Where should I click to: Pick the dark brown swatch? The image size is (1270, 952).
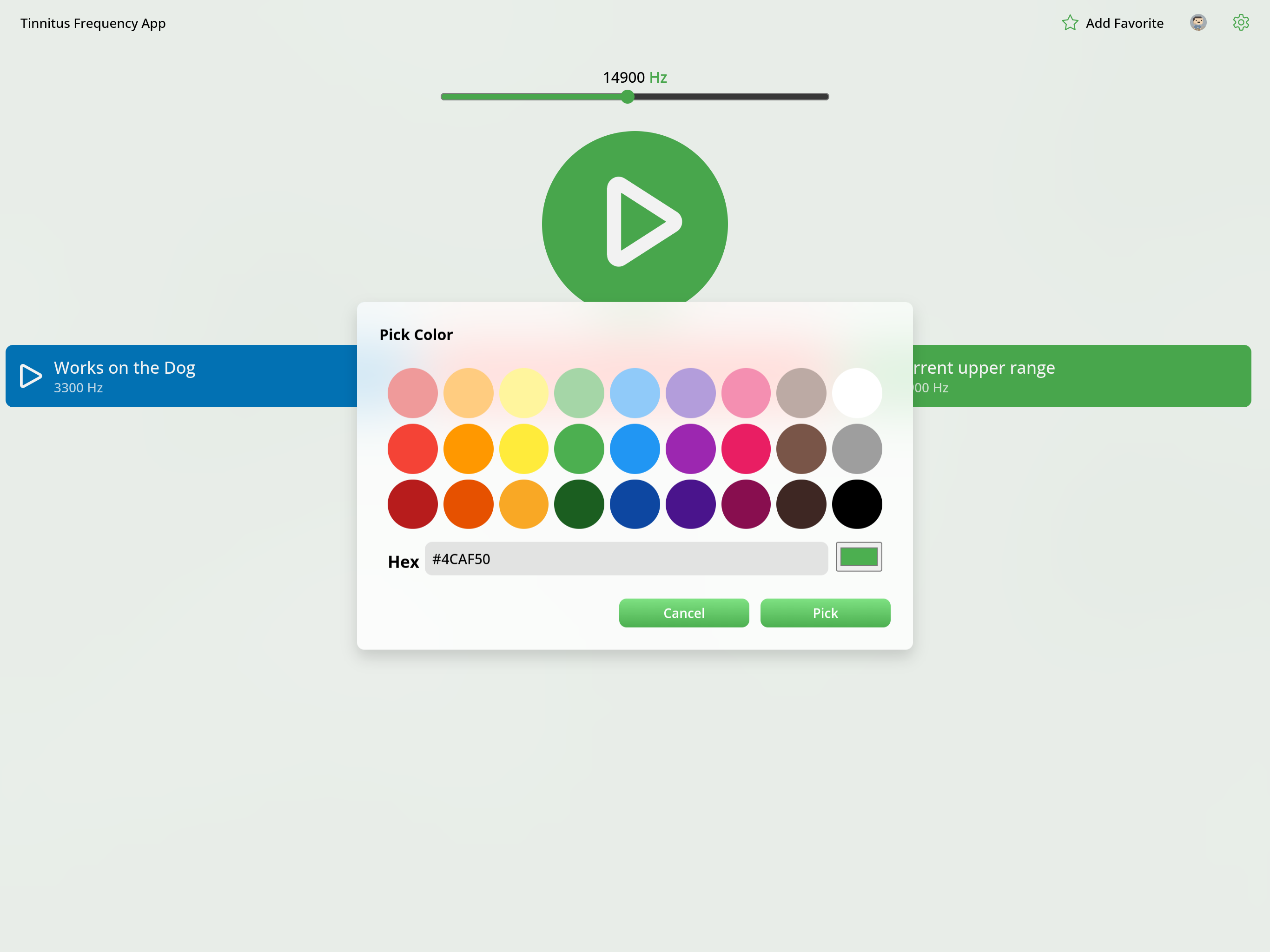pos(801,504)
